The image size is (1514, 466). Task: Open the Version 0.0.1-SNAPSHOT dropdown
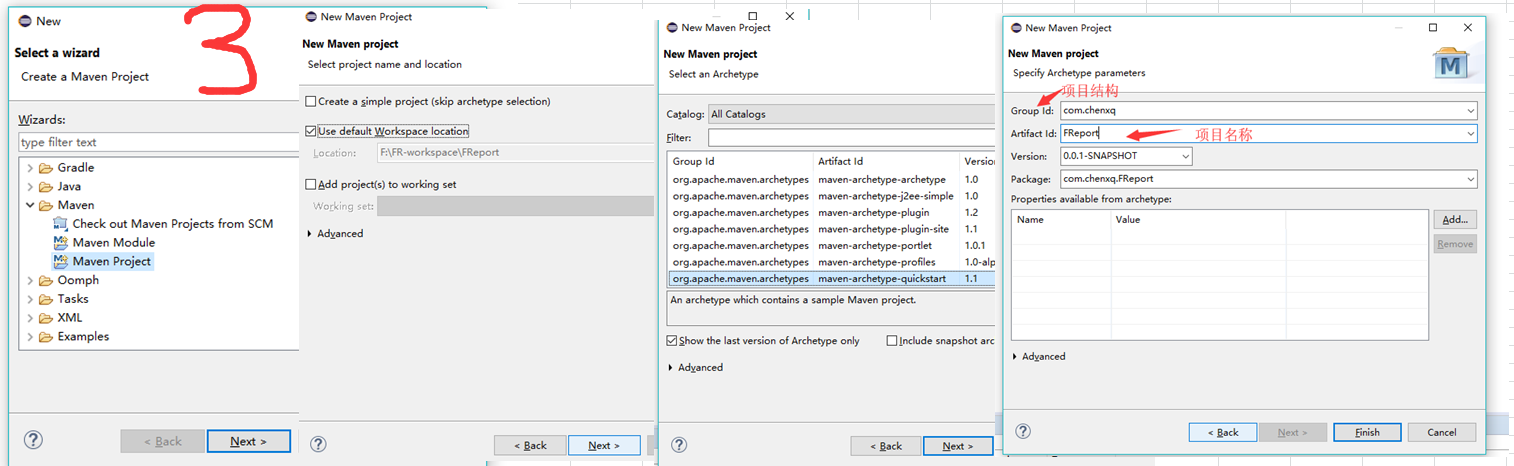point(1185,157)
